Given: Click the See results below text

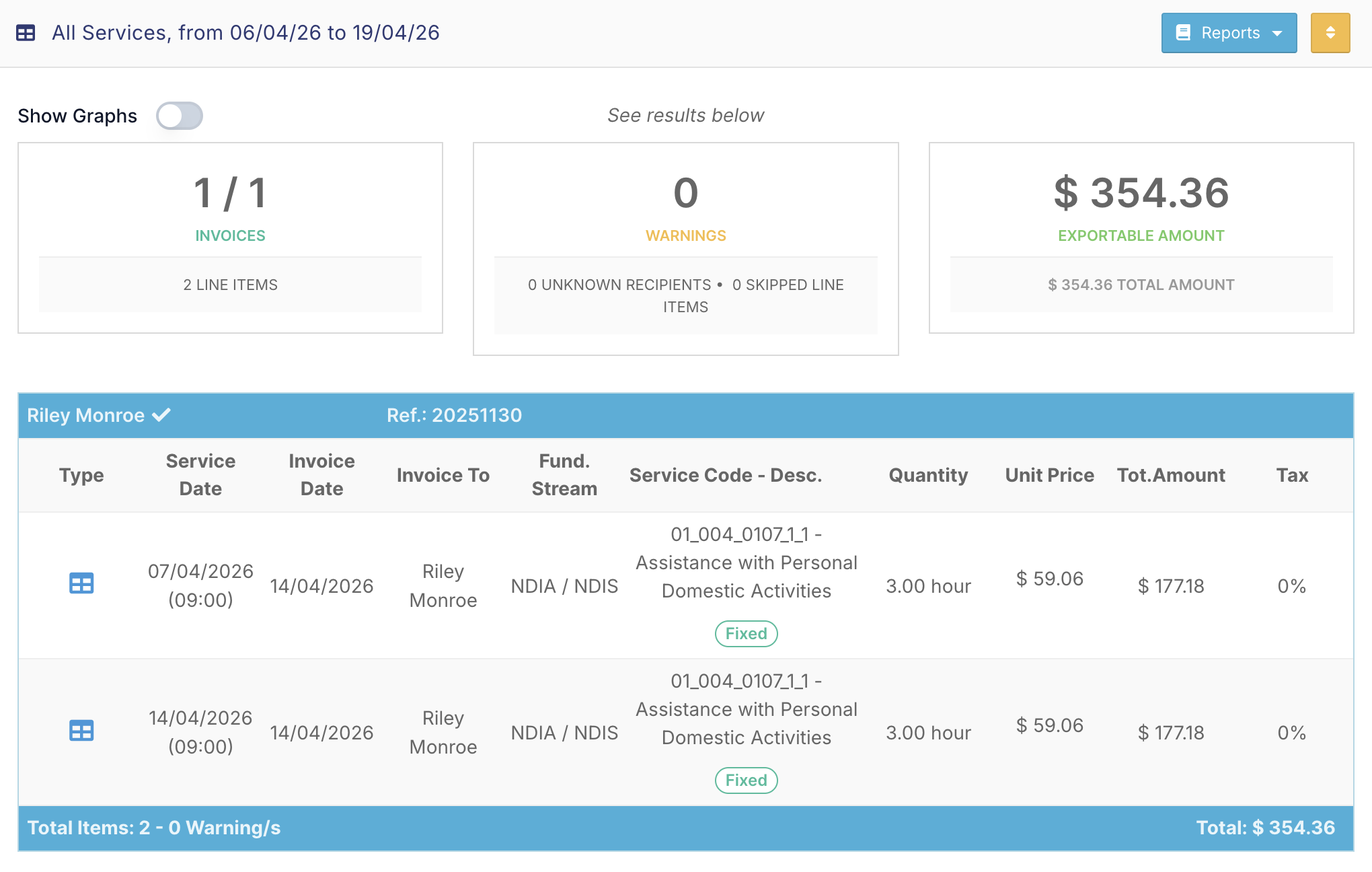Looking at the screenshot, I should click(685, 115).
